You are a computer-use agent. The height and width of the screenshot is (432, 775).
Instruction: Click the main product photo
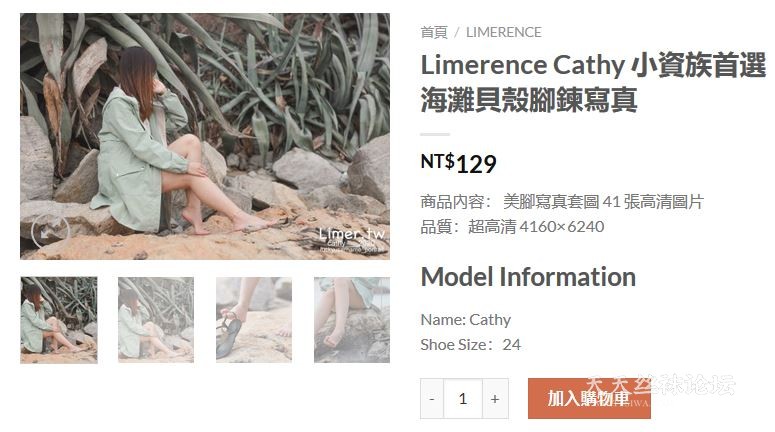tap(205, 136)
